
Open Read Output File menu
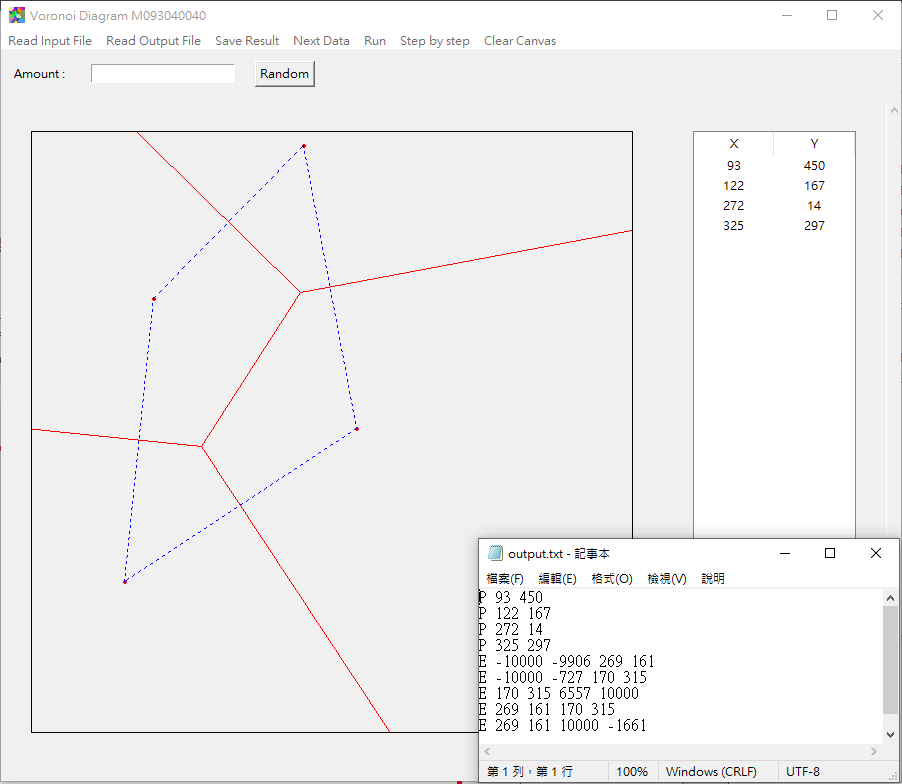tap(154, 41)
